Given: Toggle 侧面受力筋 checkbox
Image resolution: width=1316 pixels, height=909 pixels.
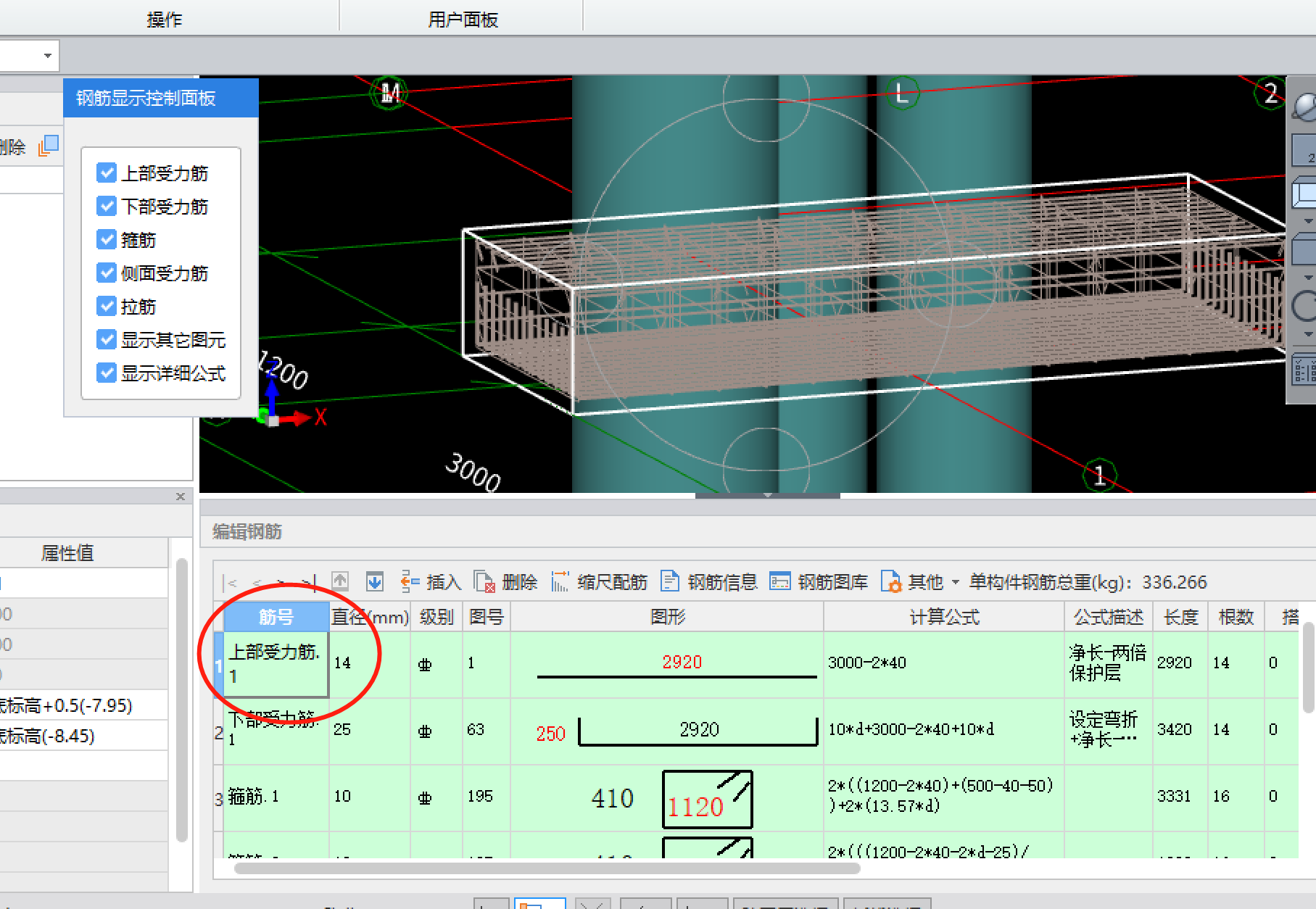Looking at the screenshot, I should 107,273.
